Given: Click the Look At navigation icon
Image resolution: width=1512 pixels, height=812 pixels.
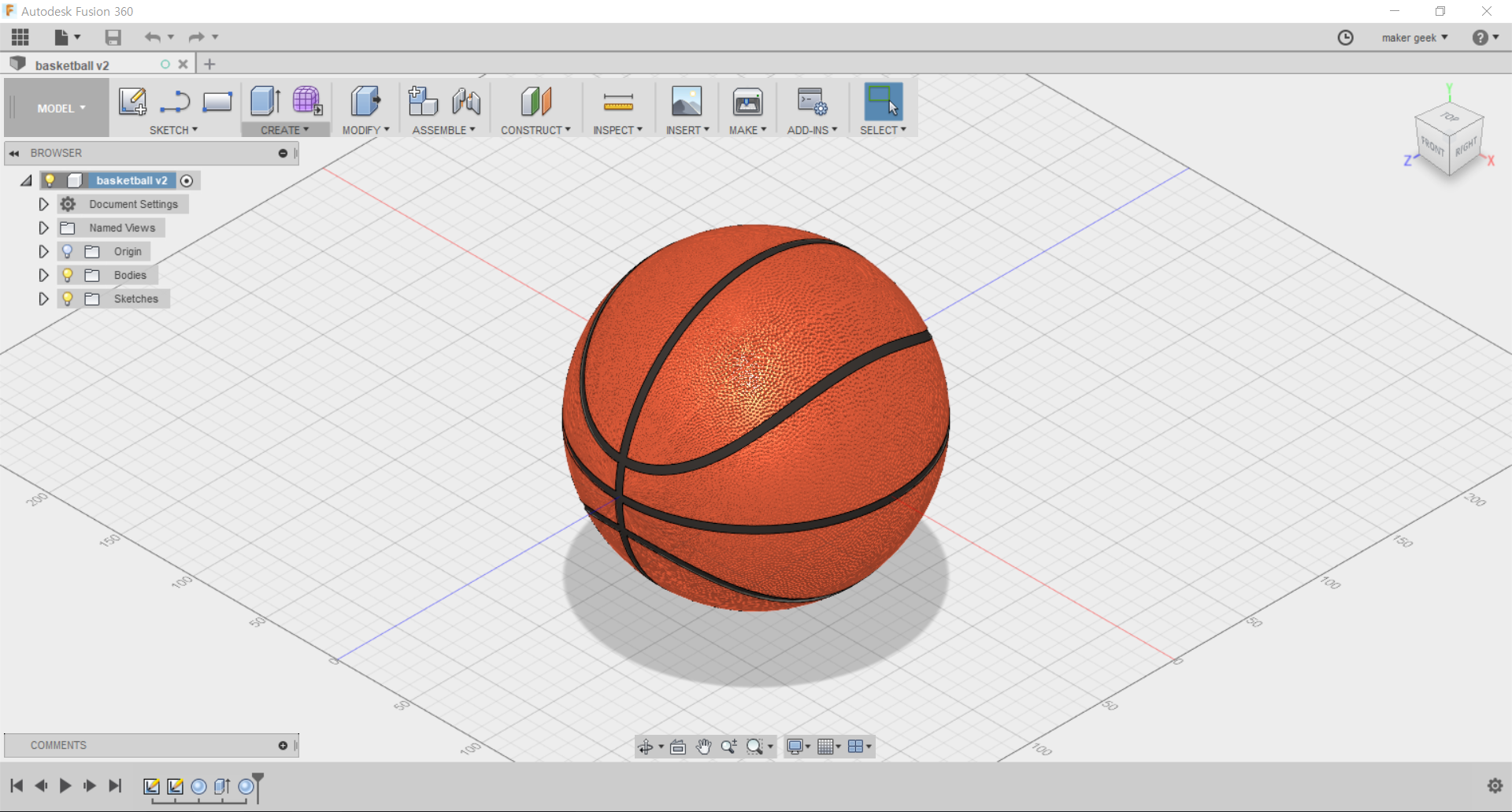Looking at the screenshot, I should tap(678, 747).
